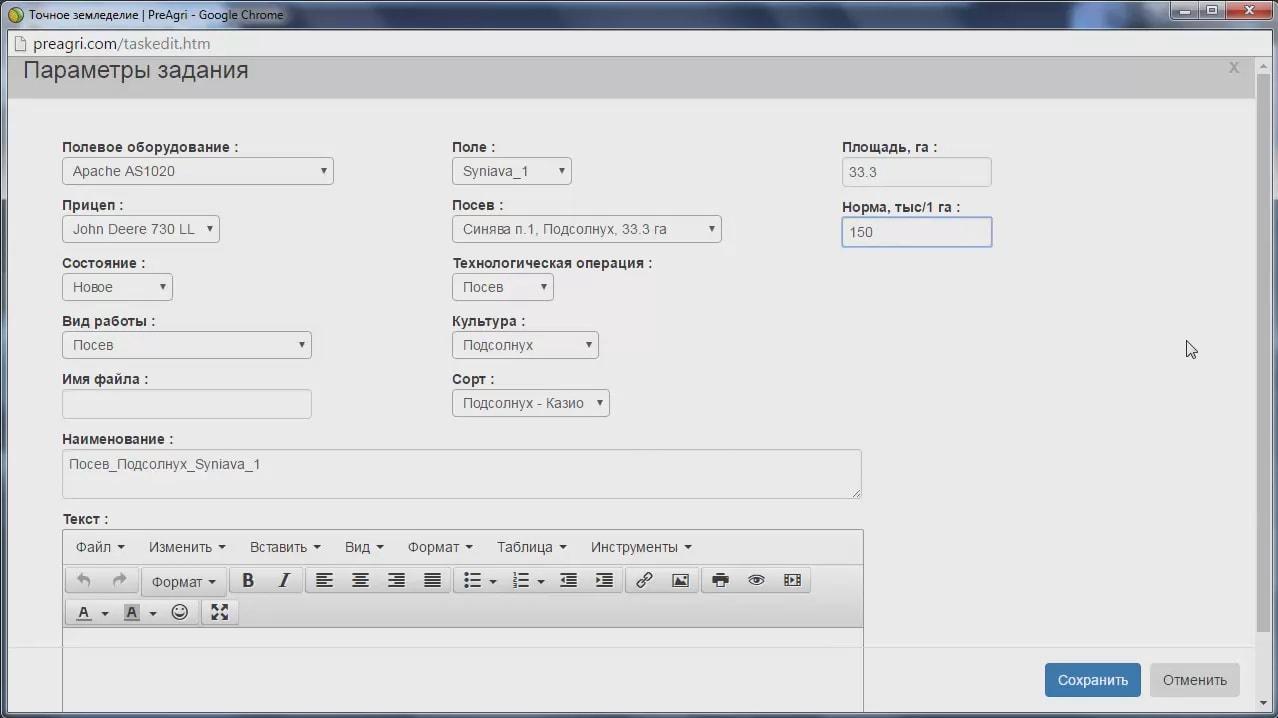Open Культура dropdown showing Подсолнух
The height and width of the screenshot is (718, 1278).
(x=526, y=345)
